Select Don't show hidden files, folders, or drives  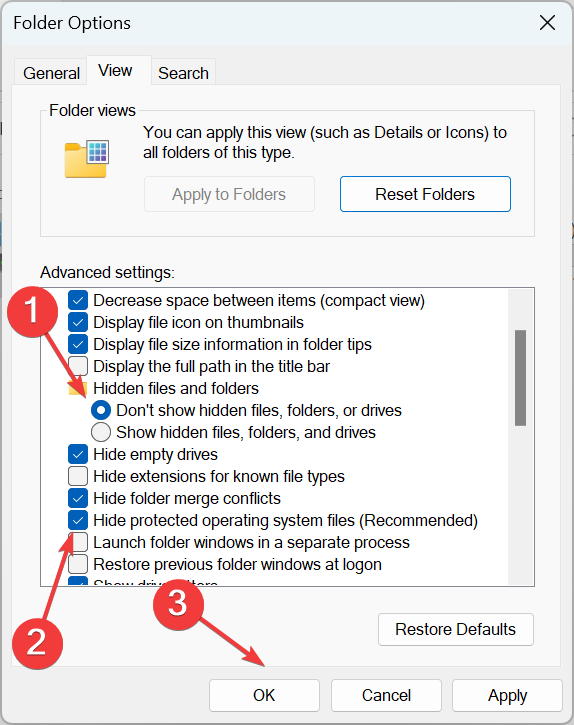[x=101, y=410]
